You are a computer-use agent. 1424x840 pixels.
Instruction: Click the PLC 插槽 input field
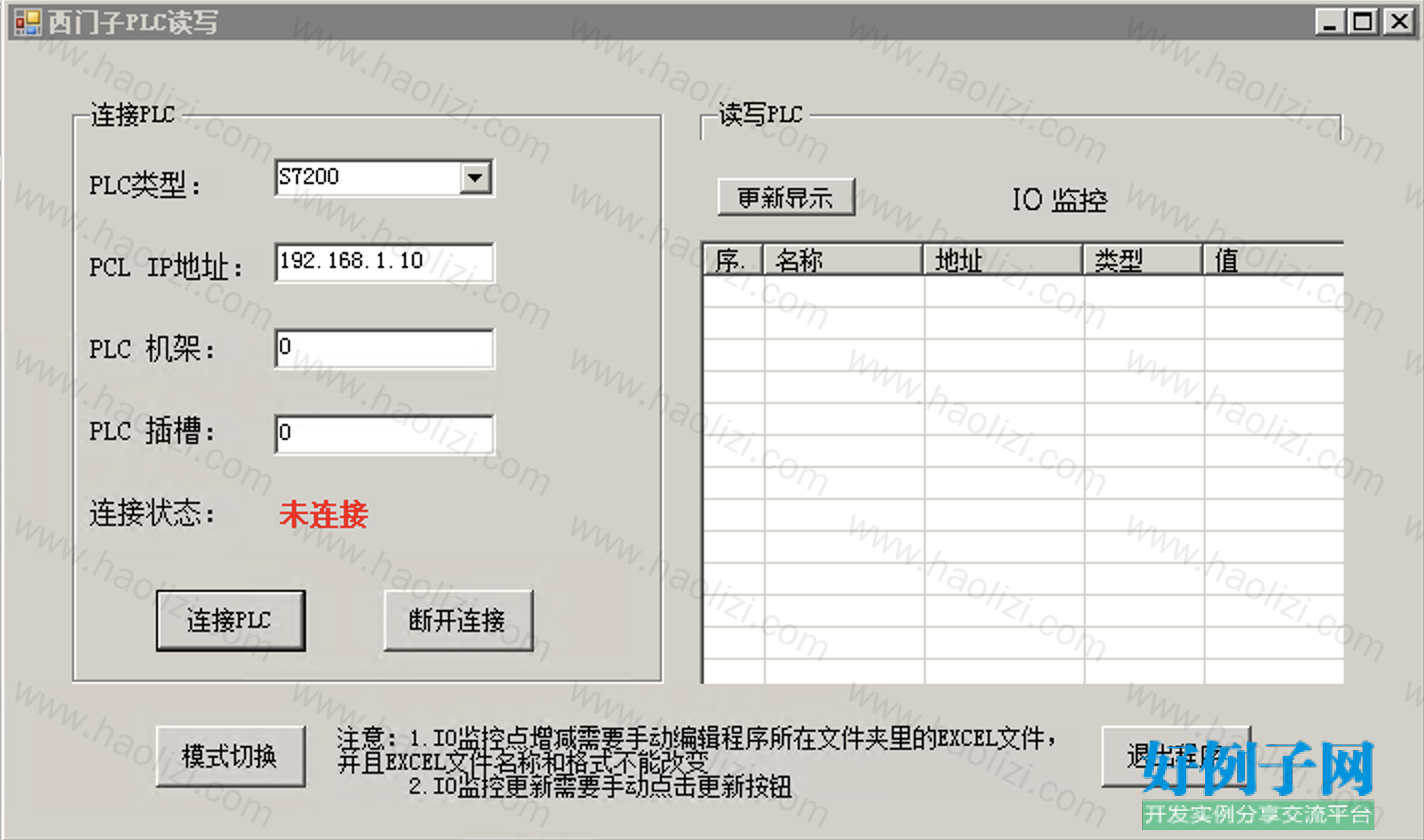[384, 434]
